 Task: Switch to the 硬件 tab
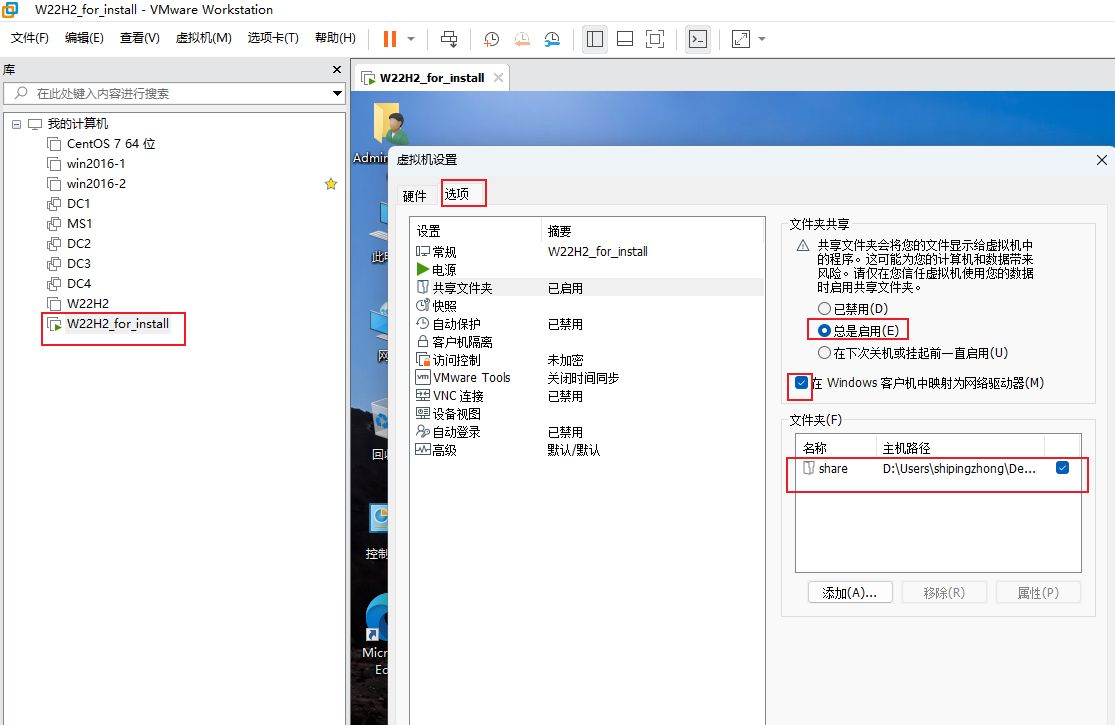tap(414, 196)
